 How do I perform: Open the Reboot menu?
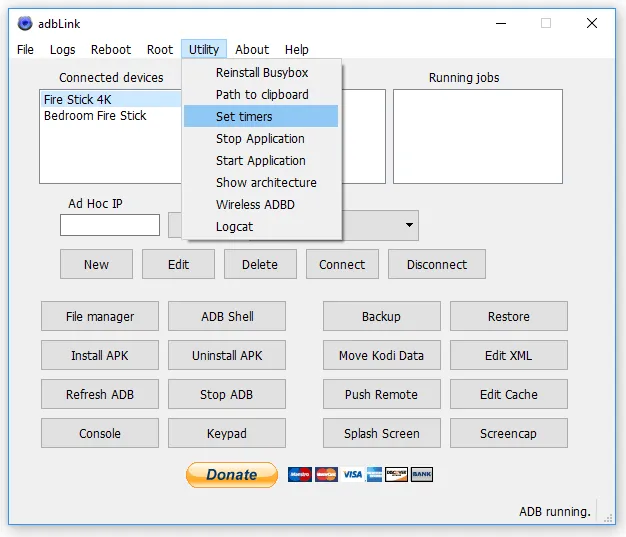[110, 49]
